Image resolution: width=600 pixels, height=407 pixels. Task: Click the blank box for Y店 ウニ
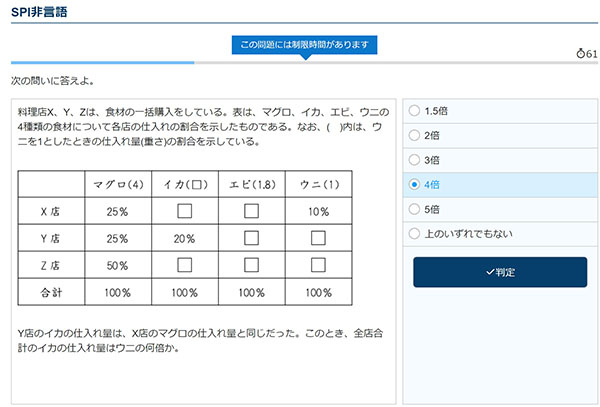point(318,238)
